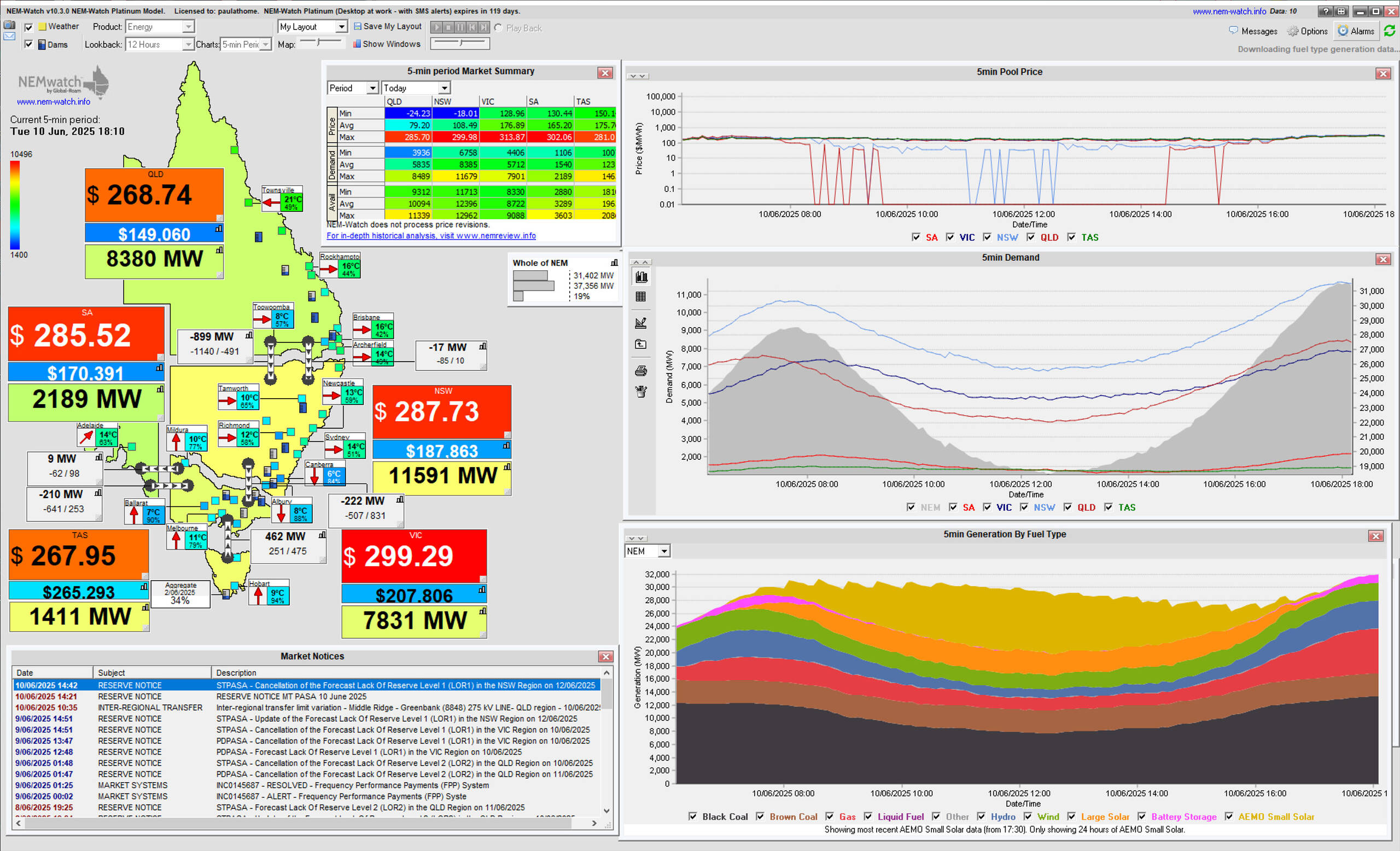Sort Market Notices by Subject column
Image resolution: width=1400 pixels, height=851 pixels.
pos(153,673)
